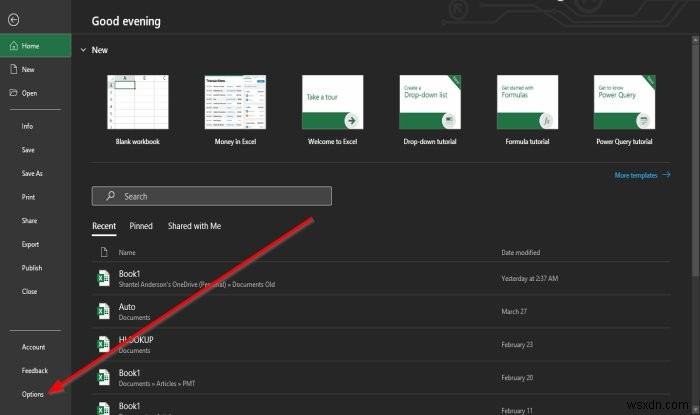Viewport: 700px width, 415px height.
Task: Switch to the Recent tab
Action: 104,226
